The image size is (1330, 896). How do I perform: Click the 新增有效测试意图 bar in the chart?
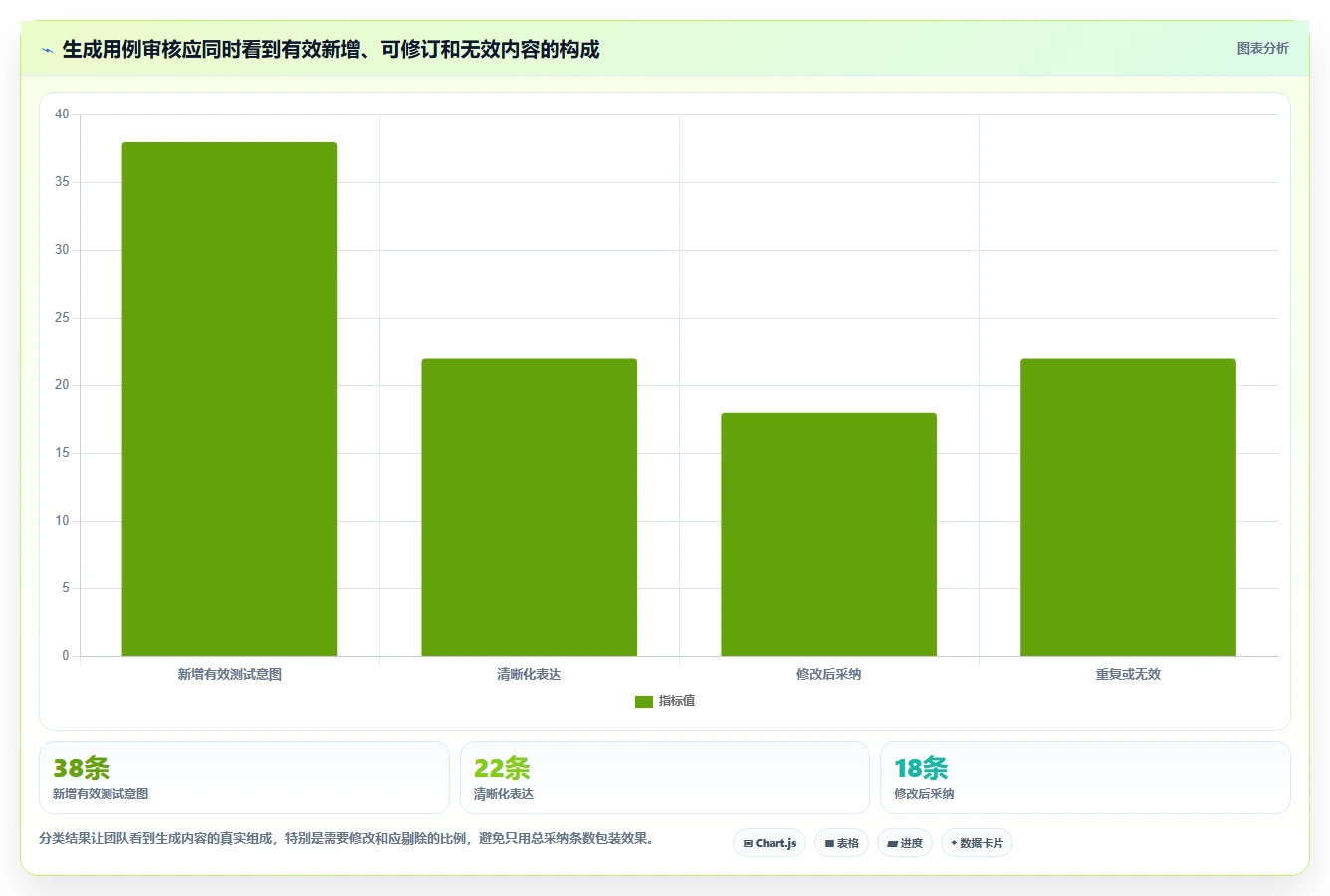pyautogui.click(x=230, y=399)
